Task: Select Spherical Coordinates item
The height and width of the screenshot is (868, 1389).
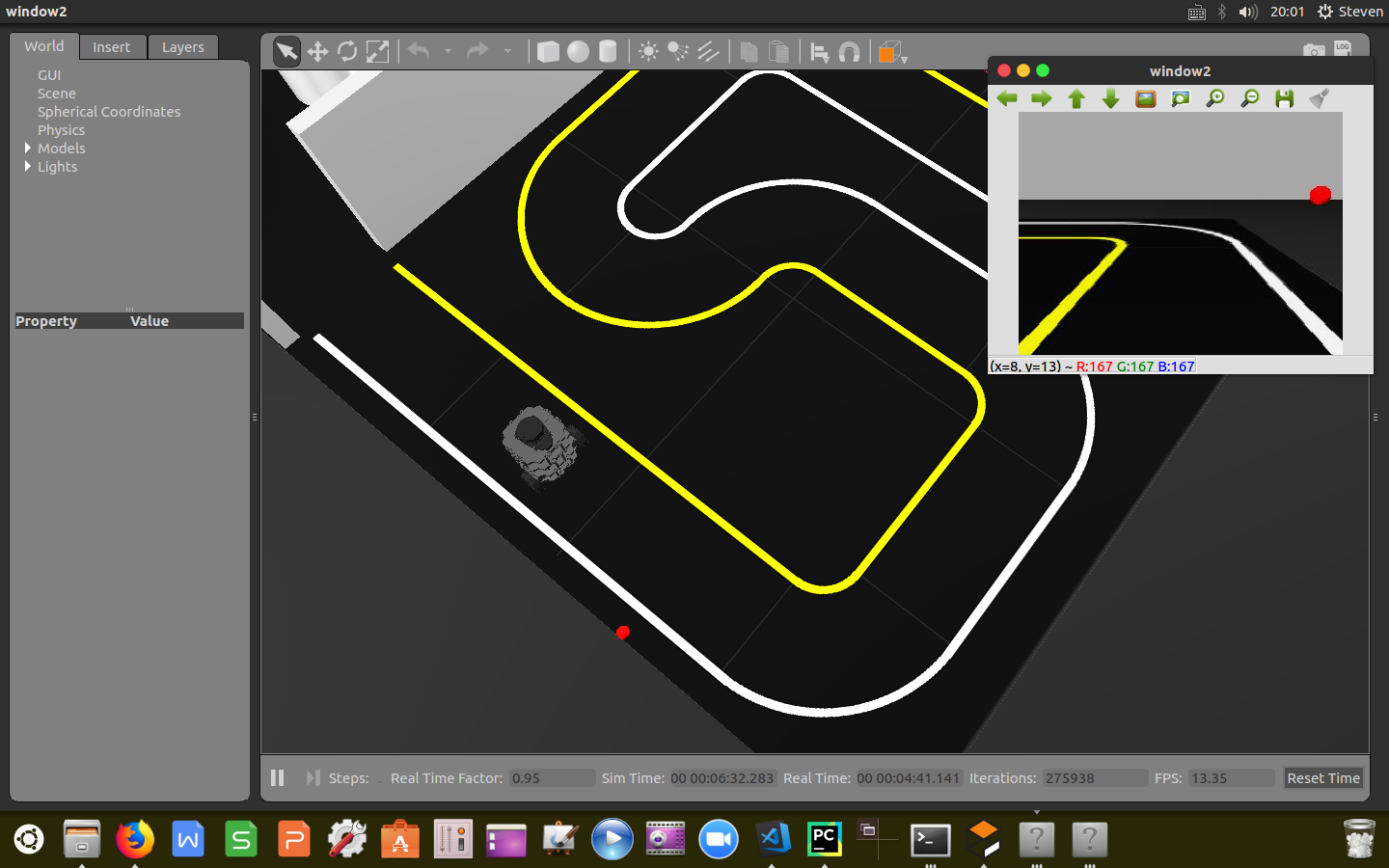Action: coord(109,112)
